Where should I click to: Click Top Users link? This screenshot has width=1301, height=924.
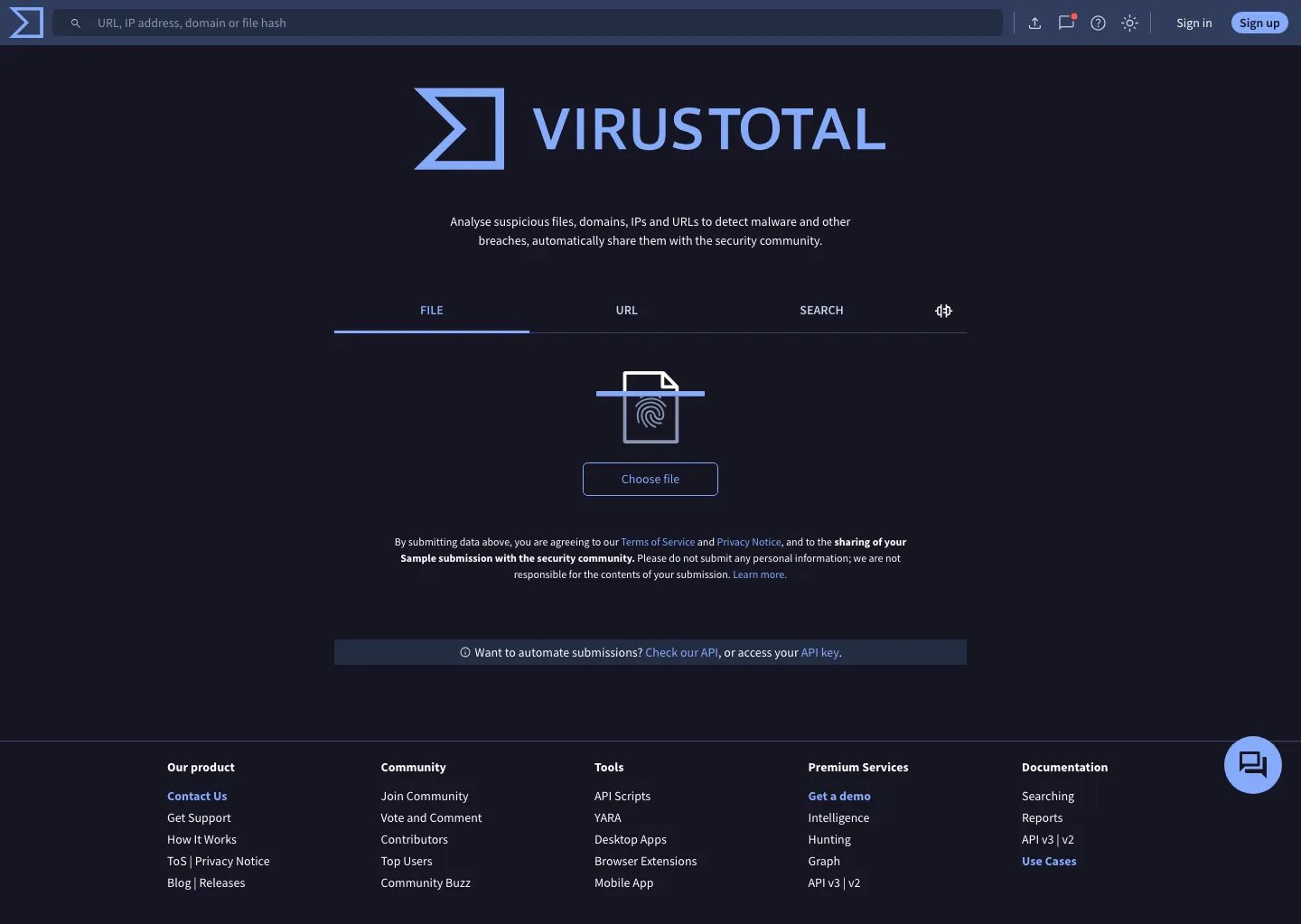coord(407,862)
